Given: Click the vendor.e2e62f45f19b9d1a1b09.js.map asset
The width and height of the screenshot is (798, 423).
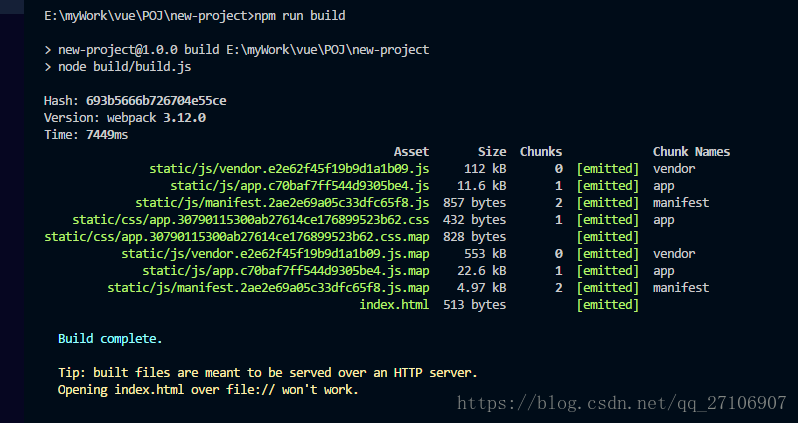Looking at the screenshot, I should pyautogui.click(x=275, y=253).
